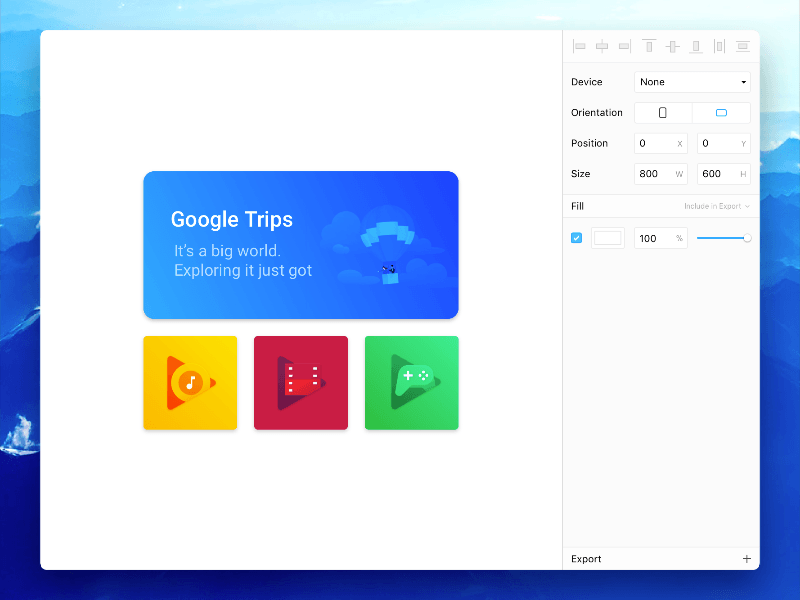This screenshot has width=800, height=600.
Task: Click the green Google Play Games icon
Action: [411, 382]
